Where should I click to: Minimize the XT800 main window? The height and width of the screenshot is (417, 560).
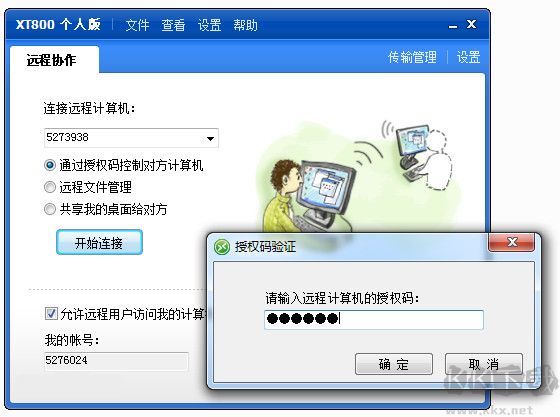click(453, 26)
